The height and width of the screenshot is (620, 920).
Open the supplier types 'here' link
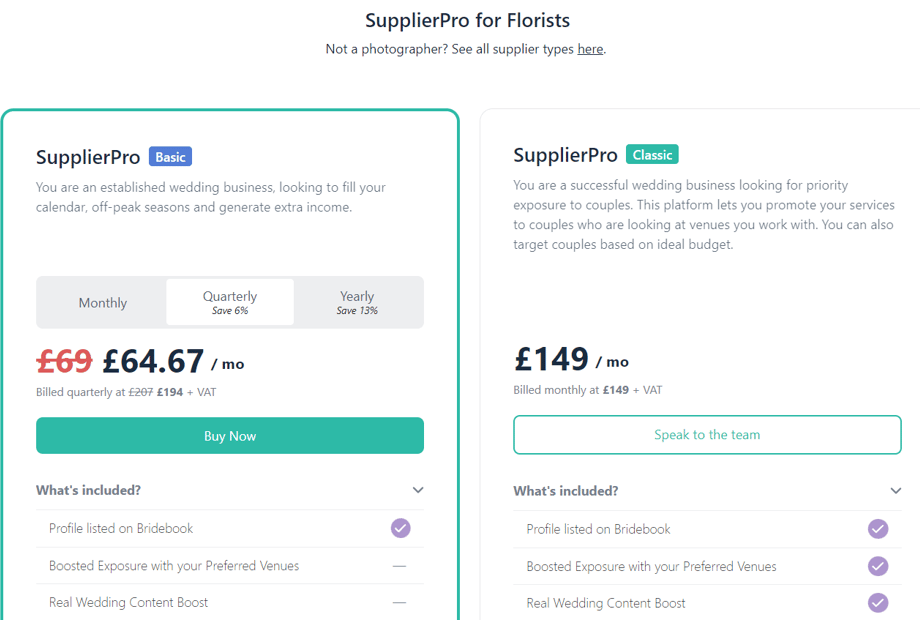590,49
